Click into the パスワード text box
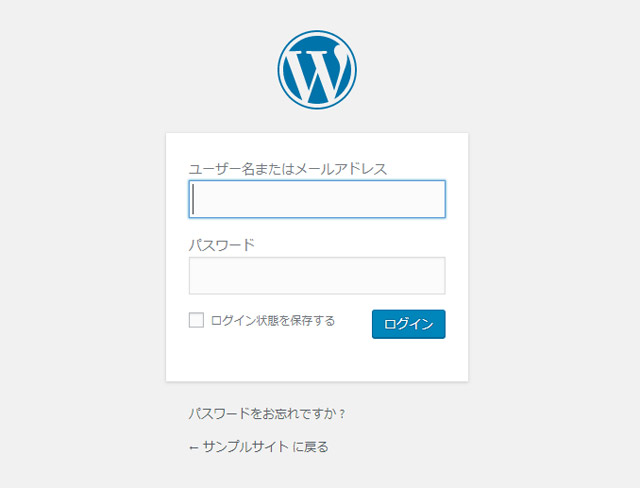Screen dimensions: 640x488 pyautogui.click(x=317, y=276)
